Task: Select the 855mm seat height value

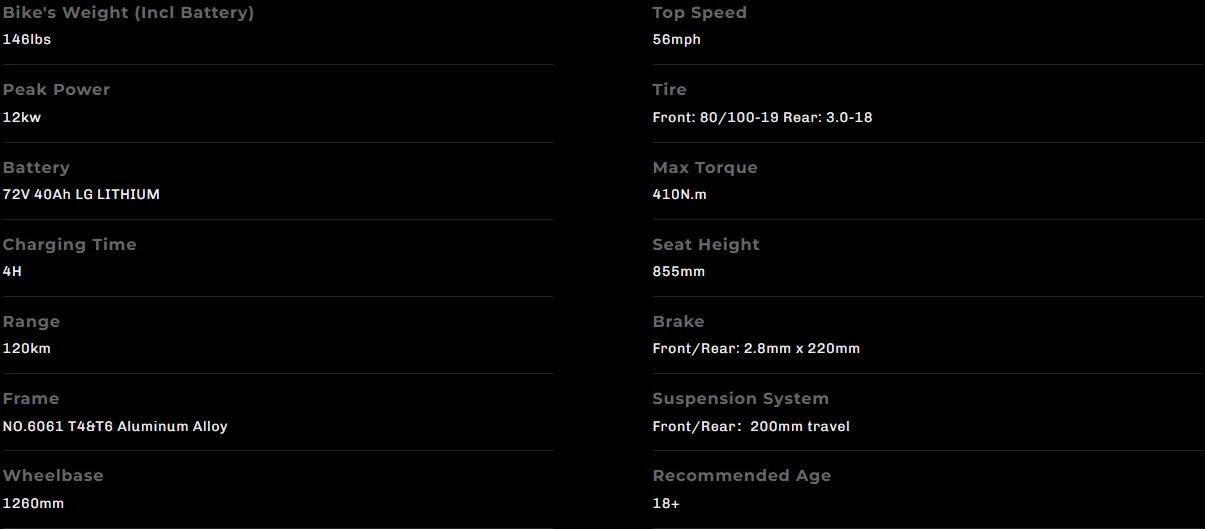Action: 679,272
